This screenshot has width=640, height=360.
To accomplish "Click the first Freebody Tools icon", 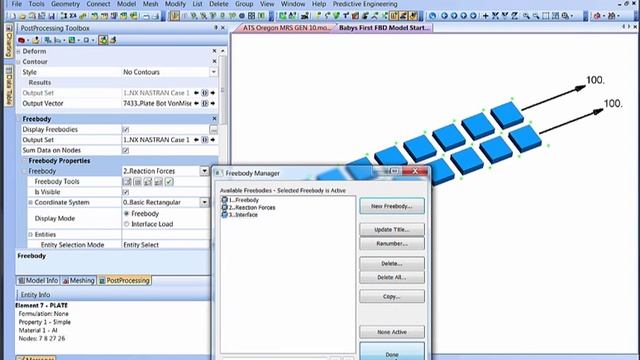I will [x=127, y=182].
